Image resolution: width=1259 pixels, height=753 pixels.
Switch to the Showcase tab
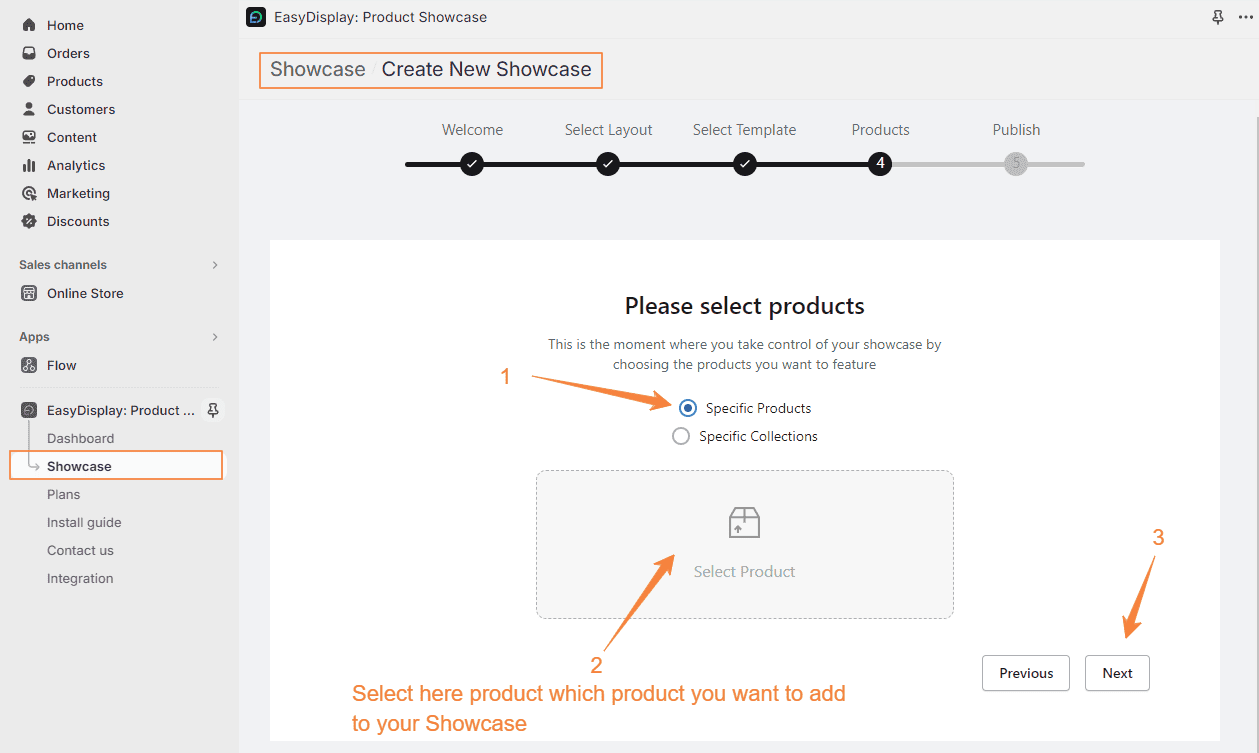click(317, 69)
